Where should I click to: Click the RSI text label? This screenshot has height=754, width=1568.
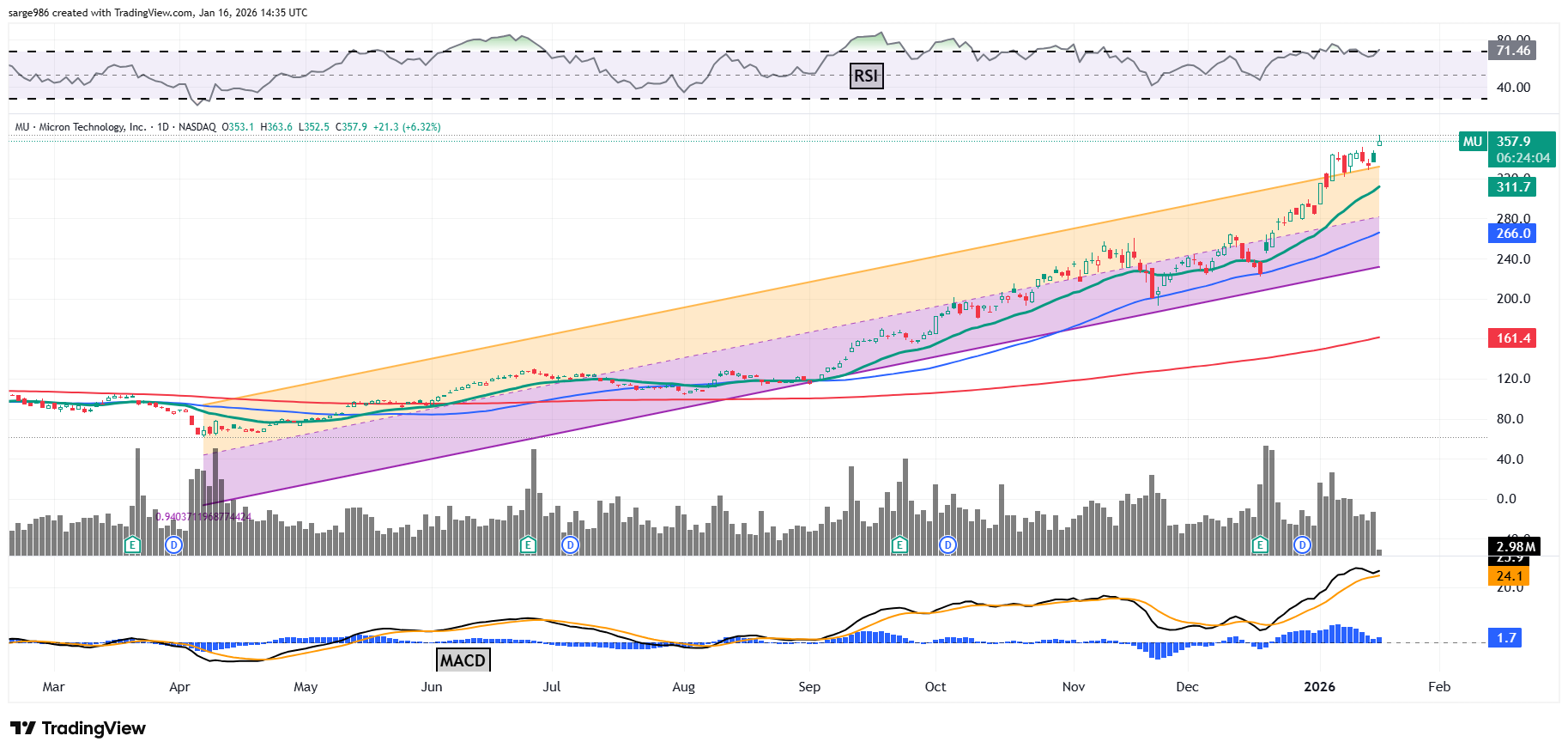(x=866, y=76)
